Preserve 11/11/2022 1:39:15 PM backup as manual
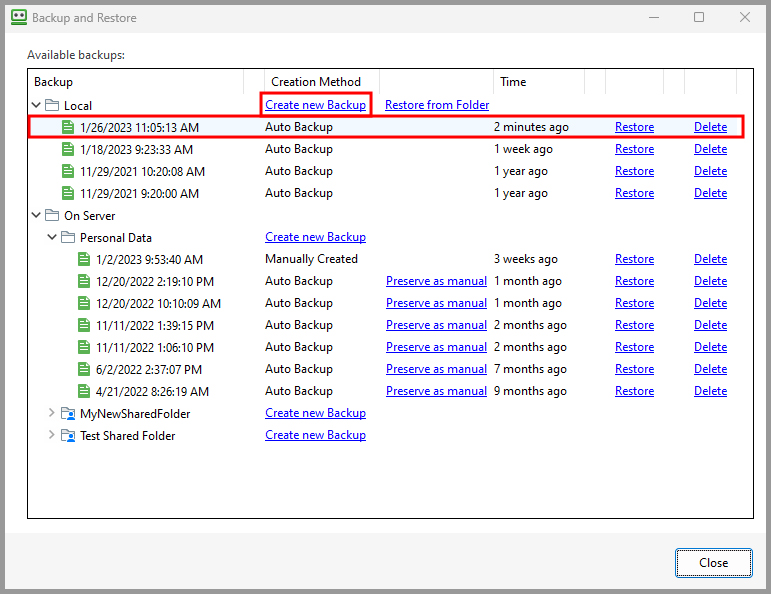This screenshot has height=594, width=771. pos(436,325)
